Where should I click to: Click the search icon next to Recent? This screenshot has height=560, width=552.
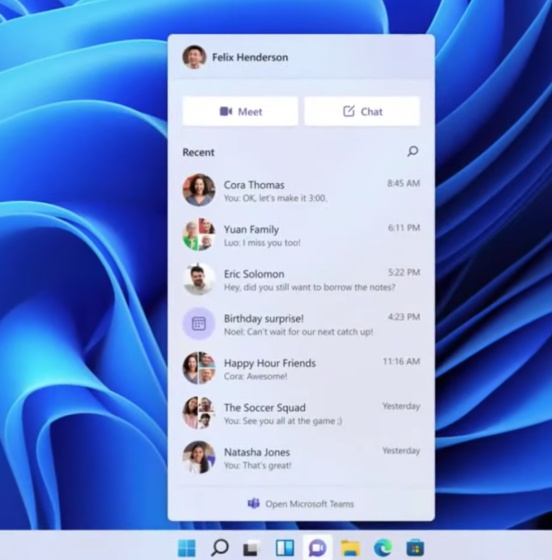click(x=413, y=151)
